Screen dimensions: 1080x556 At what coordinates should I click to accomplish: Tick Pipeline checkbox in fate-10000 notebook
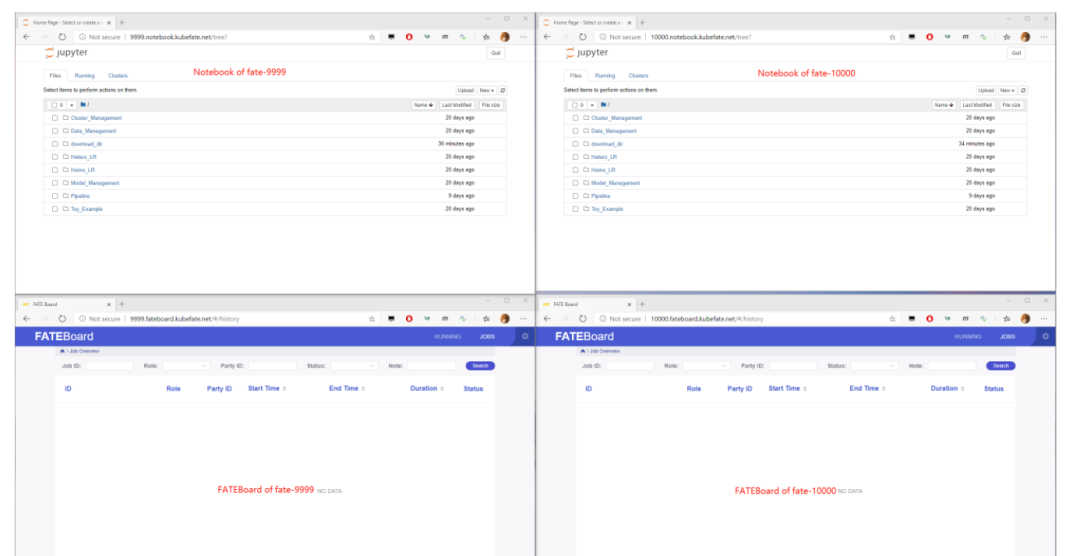pos(576,196)
